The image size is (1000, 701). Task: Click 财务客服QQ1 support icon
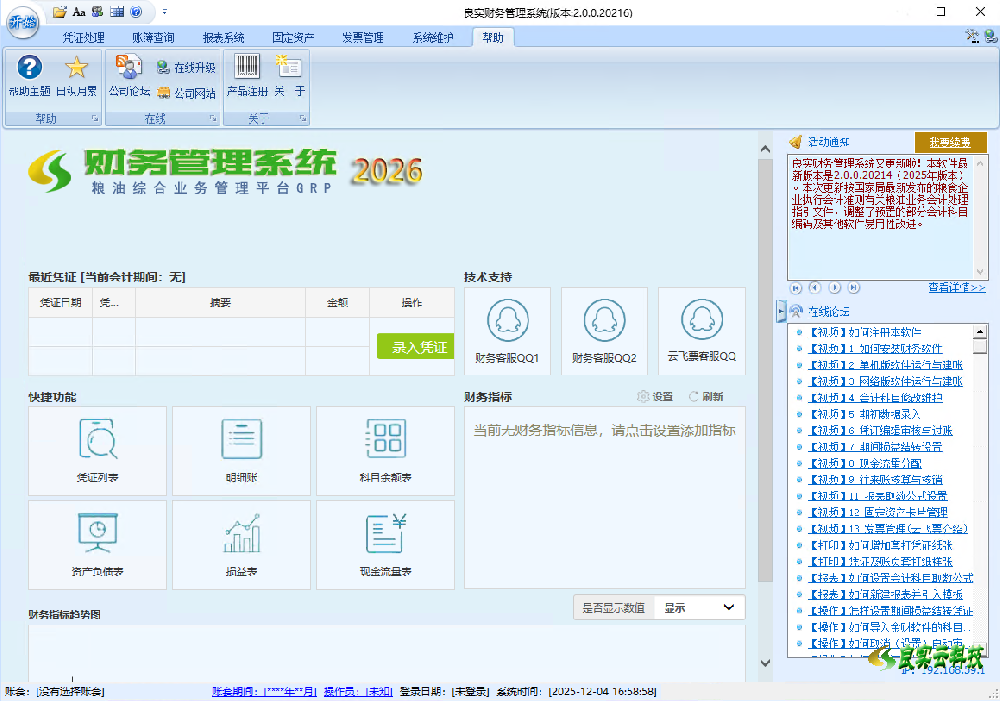[508, 330]
